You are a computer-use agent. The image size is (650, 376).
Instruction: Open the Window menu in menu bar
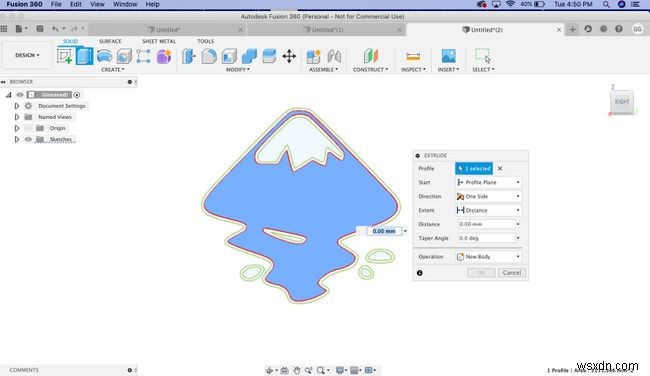125,4
